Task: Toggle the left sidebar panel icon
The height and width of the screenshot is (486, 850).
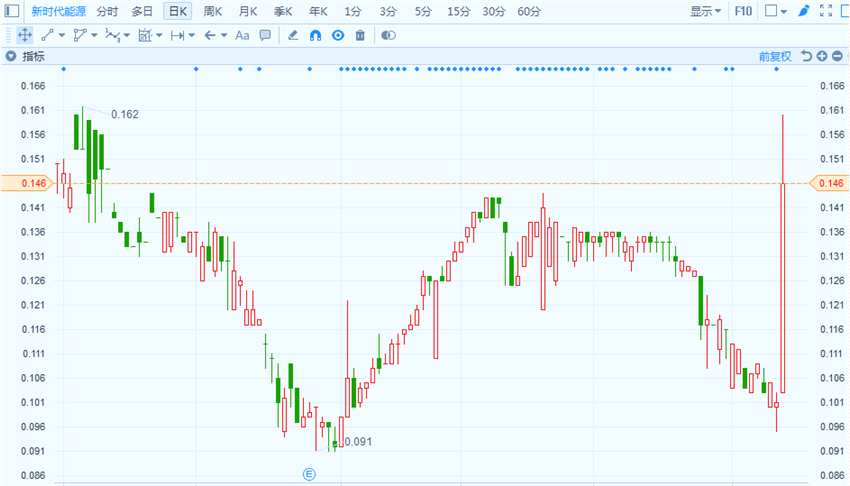Action: click(x=11, y=11)
